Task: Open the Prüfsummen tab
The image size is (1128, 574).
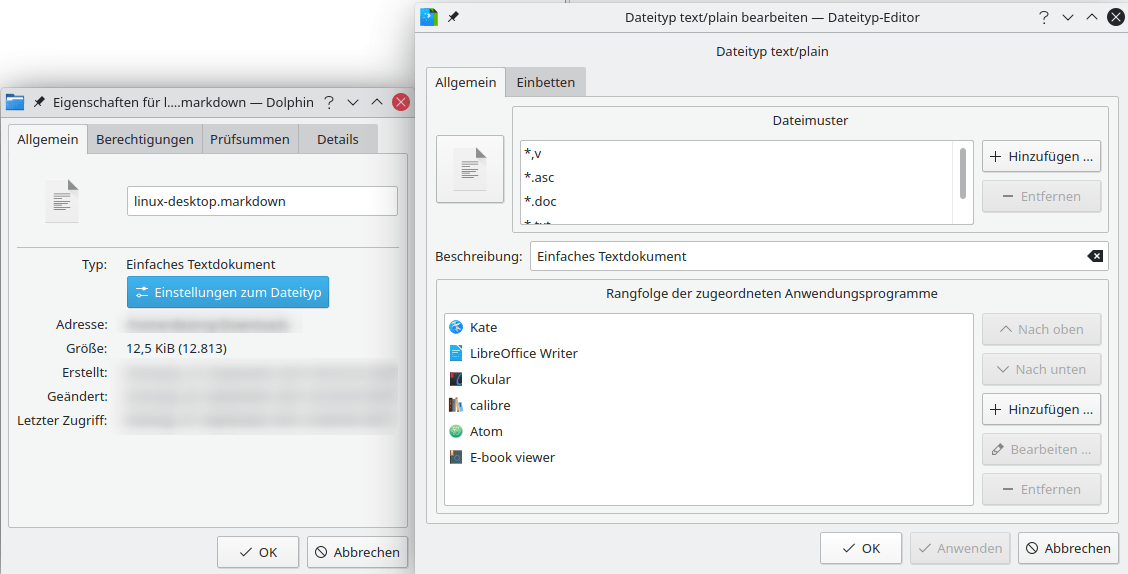Action: [x=250, y=139]
